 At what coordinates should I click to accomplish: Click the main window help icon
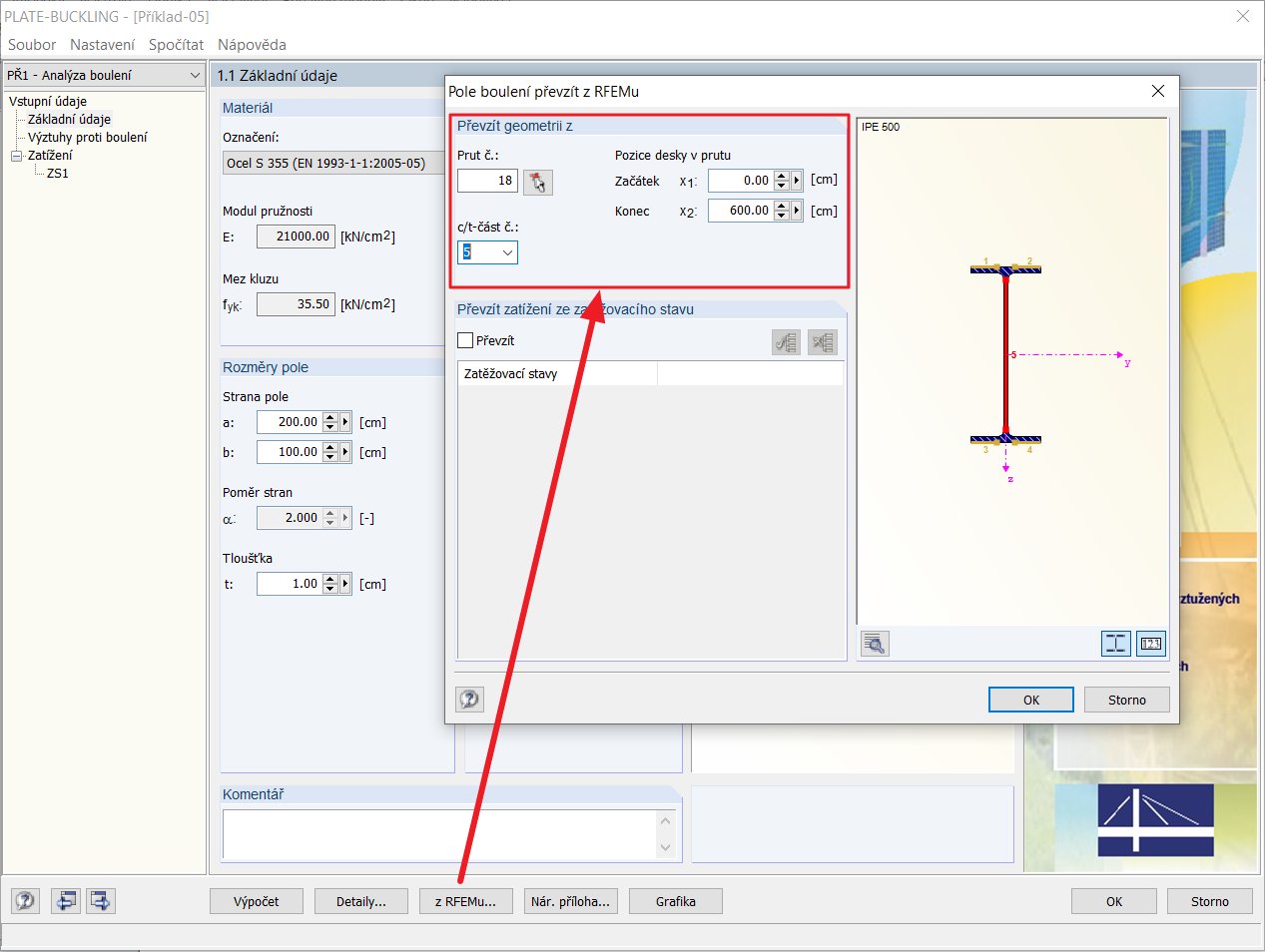pyautogui.click(x=26, y=901)
